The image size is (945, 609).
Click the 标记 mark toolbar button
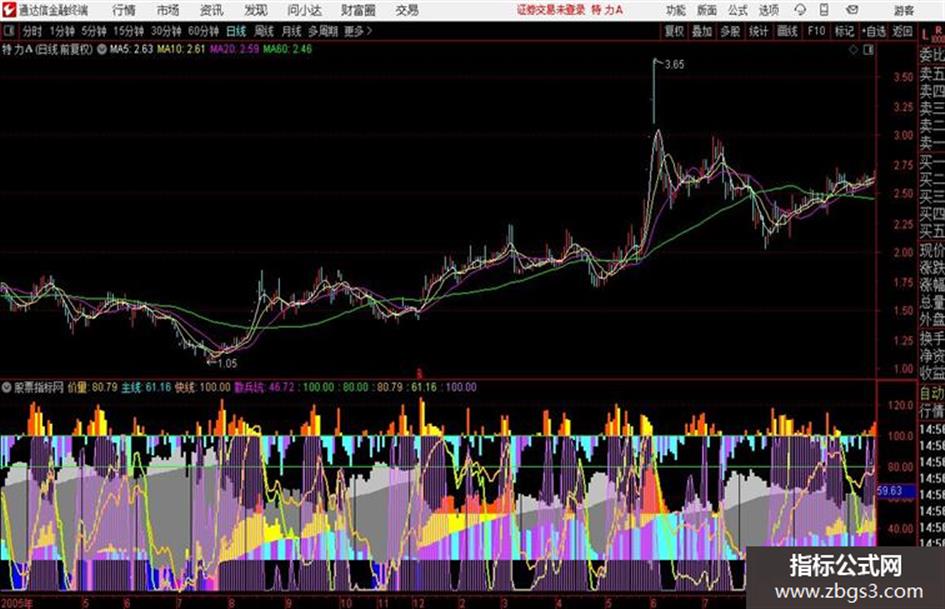844,31
